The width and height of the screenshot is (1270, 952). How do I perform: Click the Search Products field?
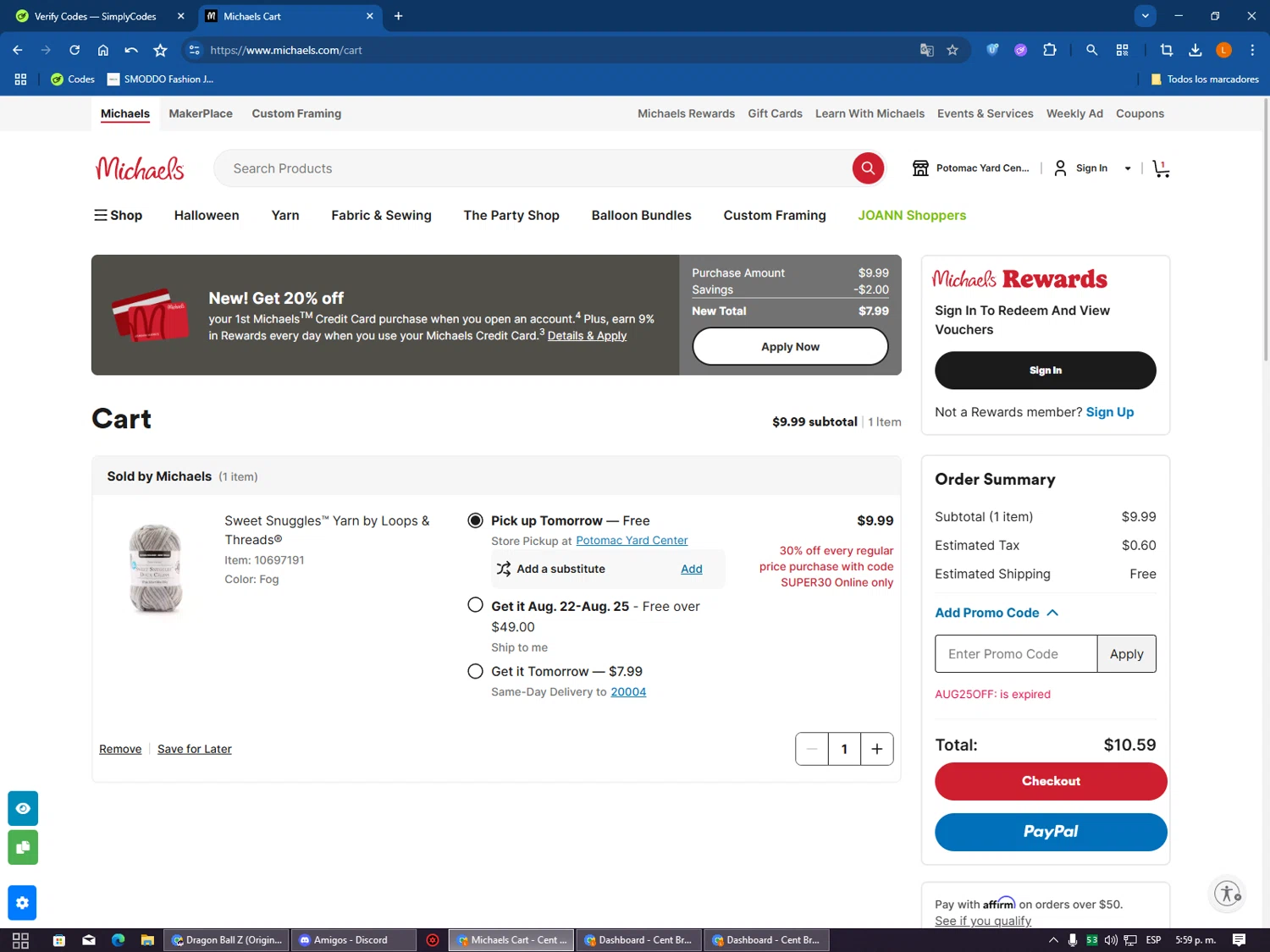coord(533,168)
